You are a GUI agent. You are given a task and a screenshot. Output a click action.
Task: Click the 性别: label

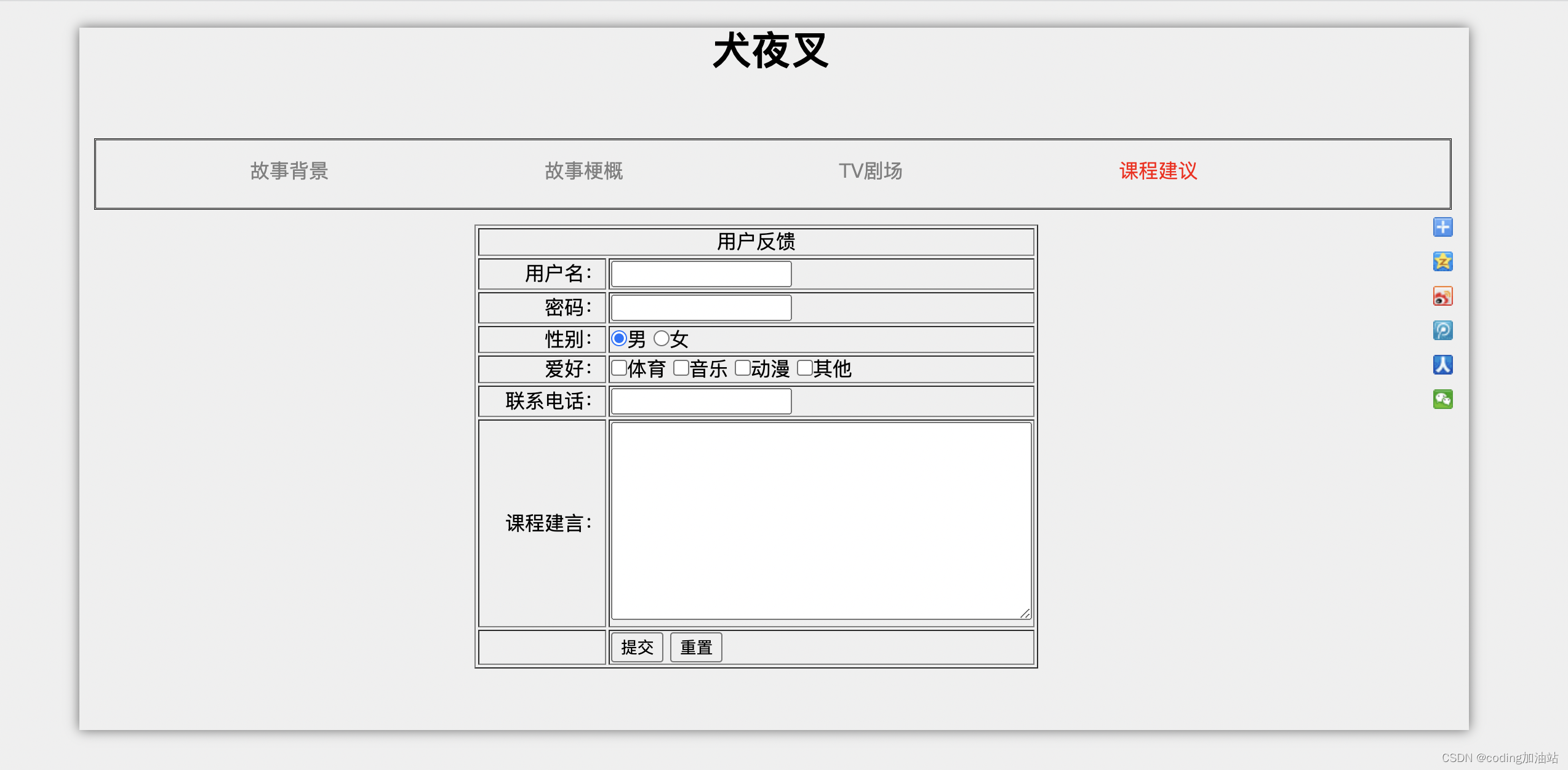pyautogui.click(x=568, y=339)
